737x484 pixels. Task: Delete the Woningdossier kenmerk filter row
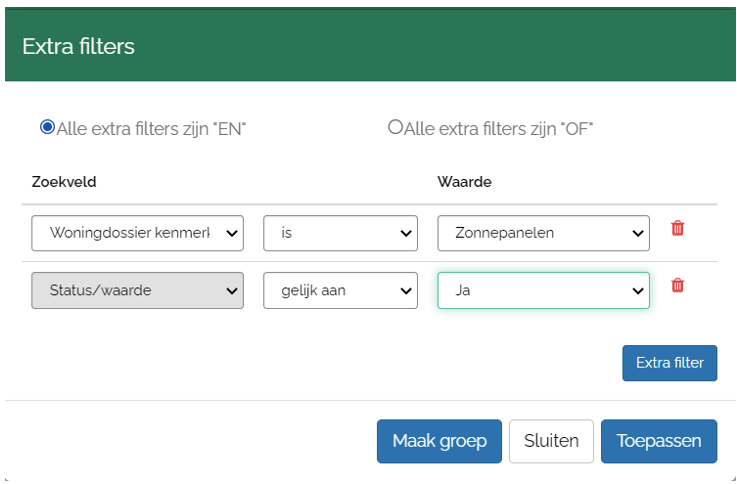(677, 228)
